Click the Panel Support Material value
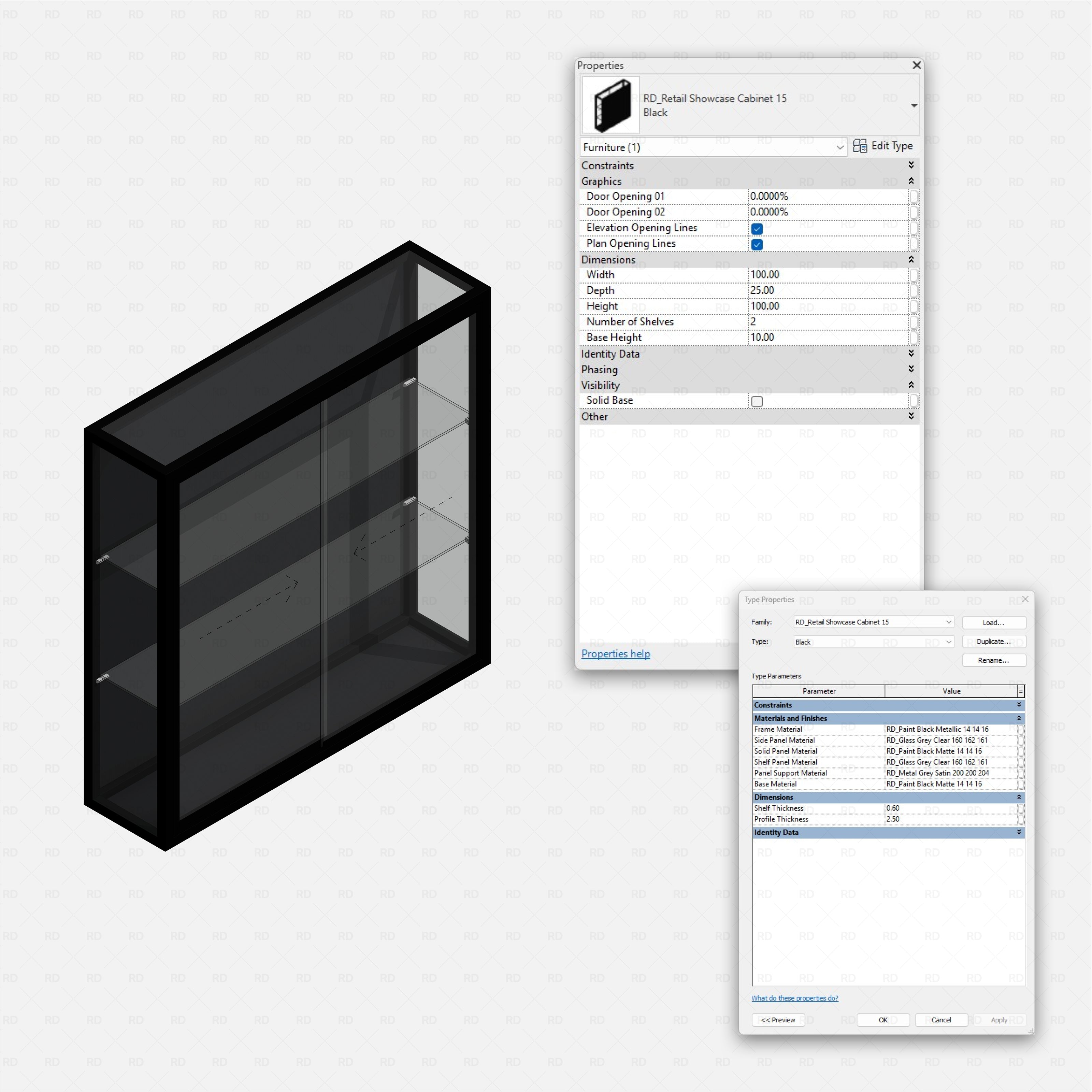Image resolution: width=1092 pixels, height=1092 pixels. click(951, 773)
